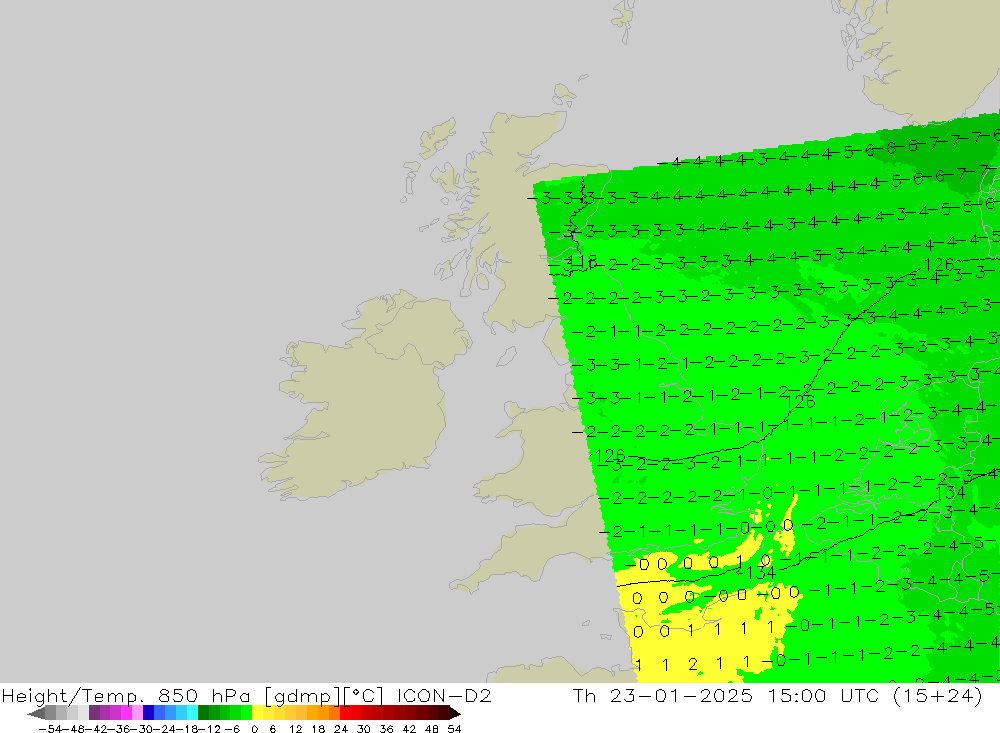Click the '0' legend label

click(x=254, y=729)
